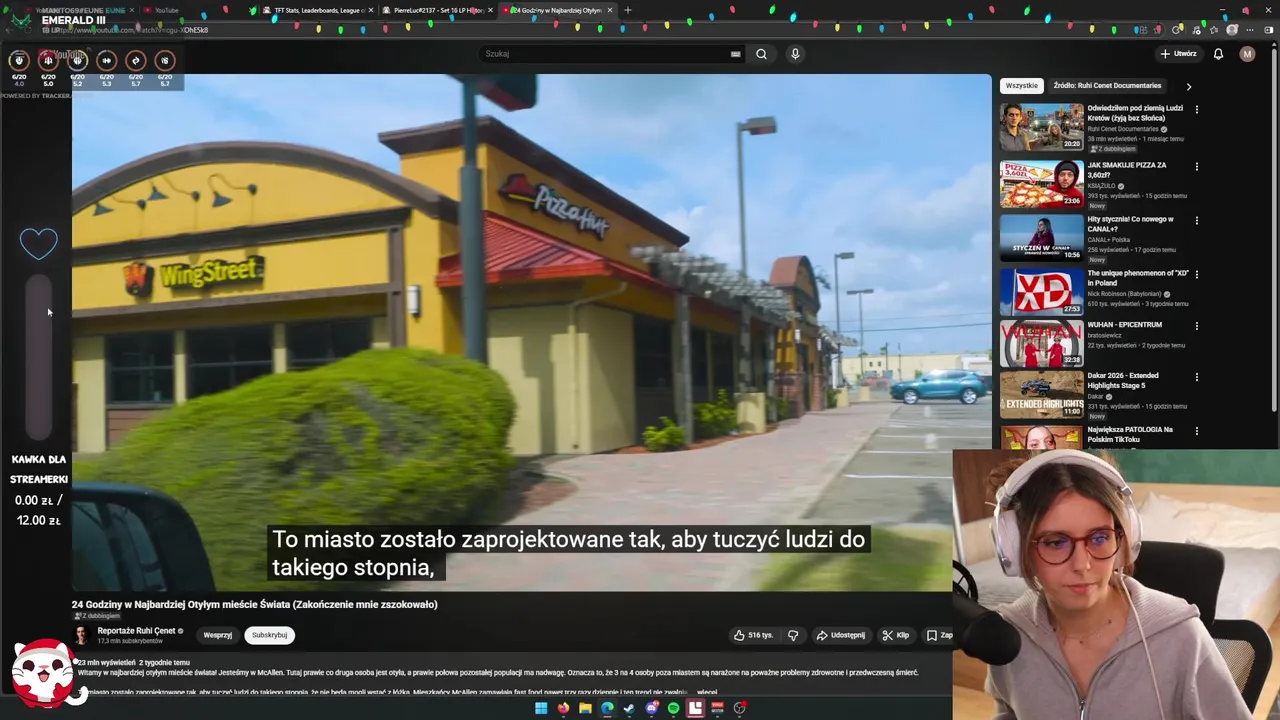Open options for Największa PATOLOGIA video
Screen dimensions: 1280x720
(1196, 431)
